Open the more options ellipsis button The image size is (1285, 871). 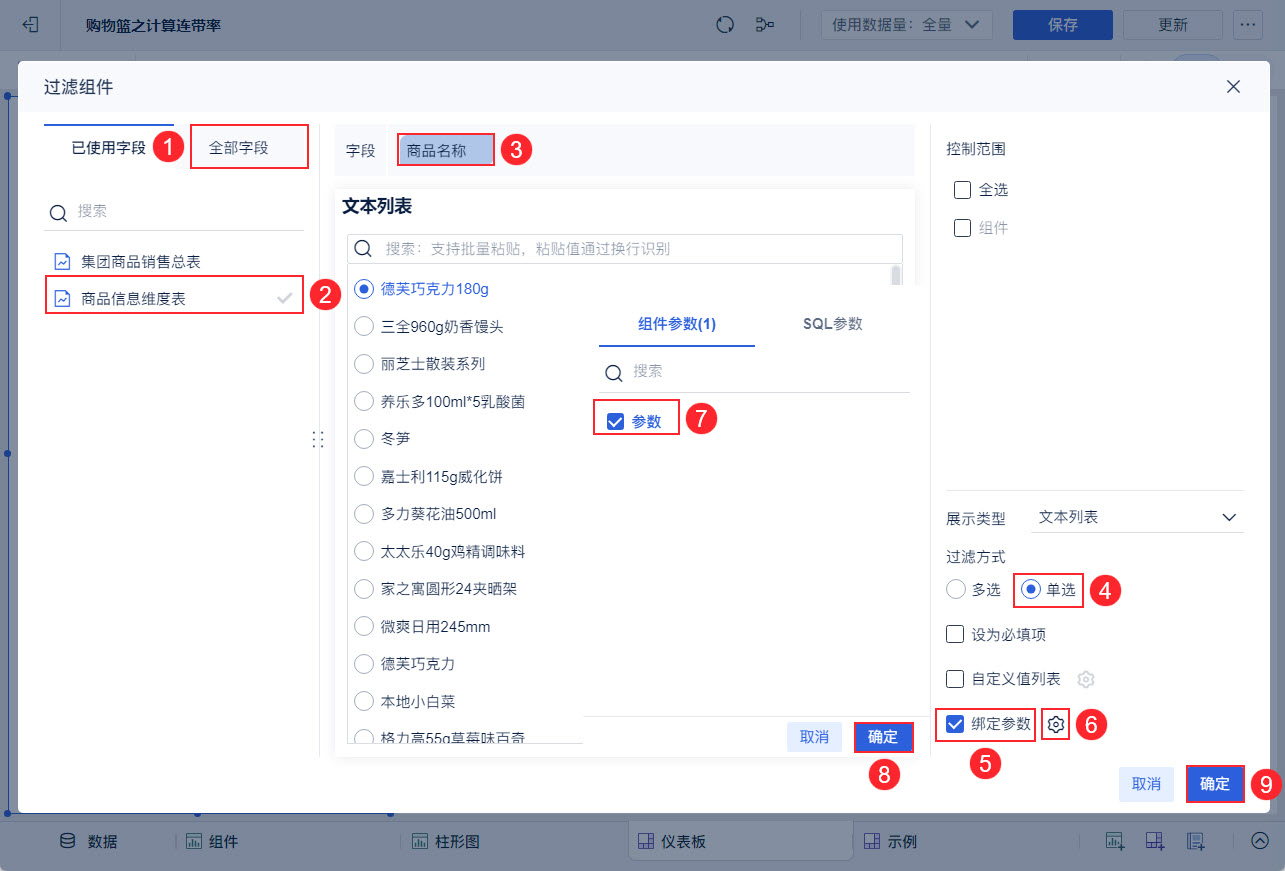pos(1247,25)
